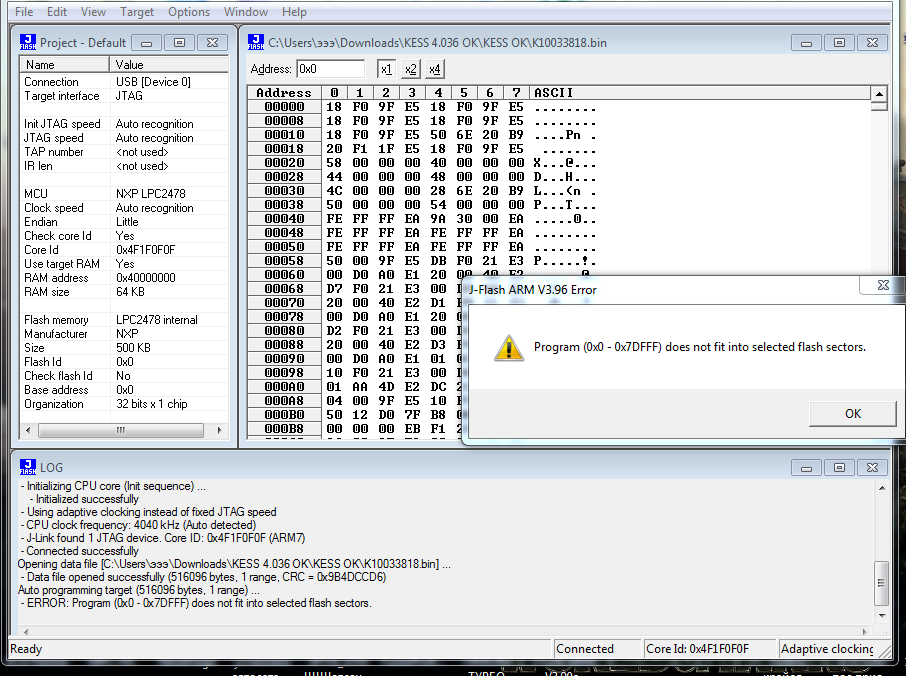Click the J-Flash icon of the data file window
Image resolution: width=906 pixels, height=676 pixels.
(256, 42)
